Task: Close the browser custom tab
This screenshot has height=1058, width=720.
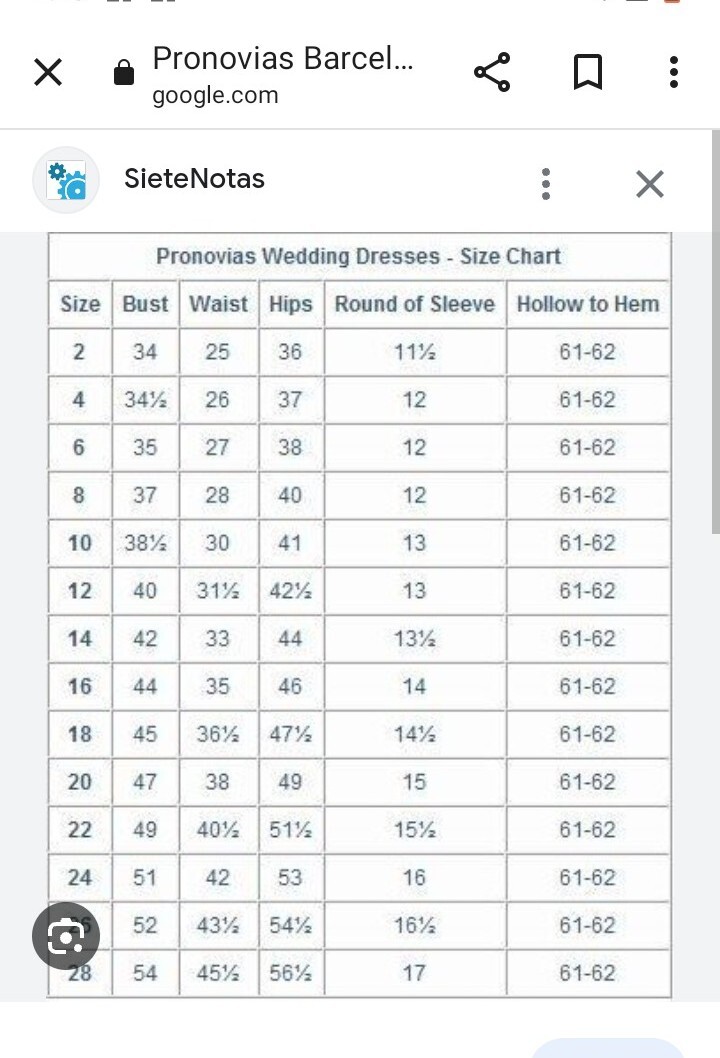Action: coord(48,72)
